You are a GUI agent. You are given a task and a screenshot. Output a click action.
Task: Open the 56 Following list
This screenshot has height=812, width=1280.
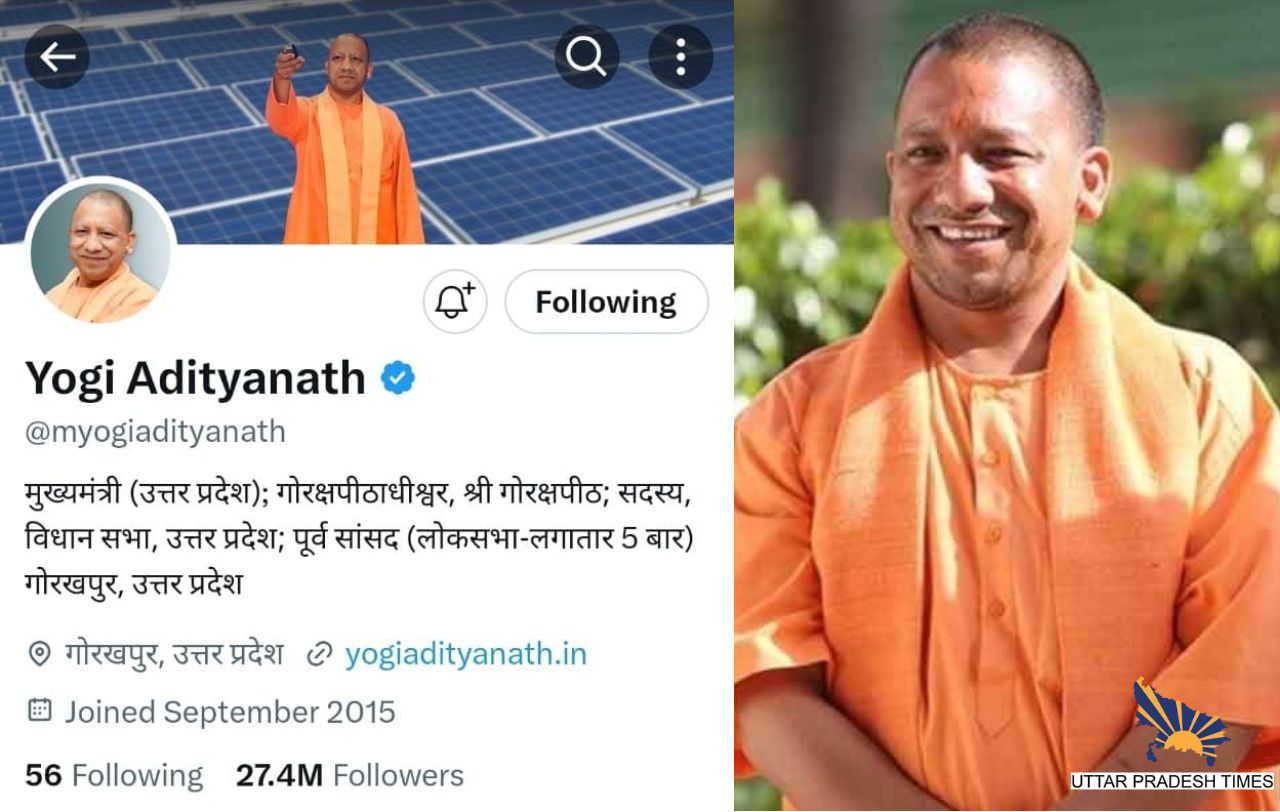pyautogui.click(x=114, y=775)
